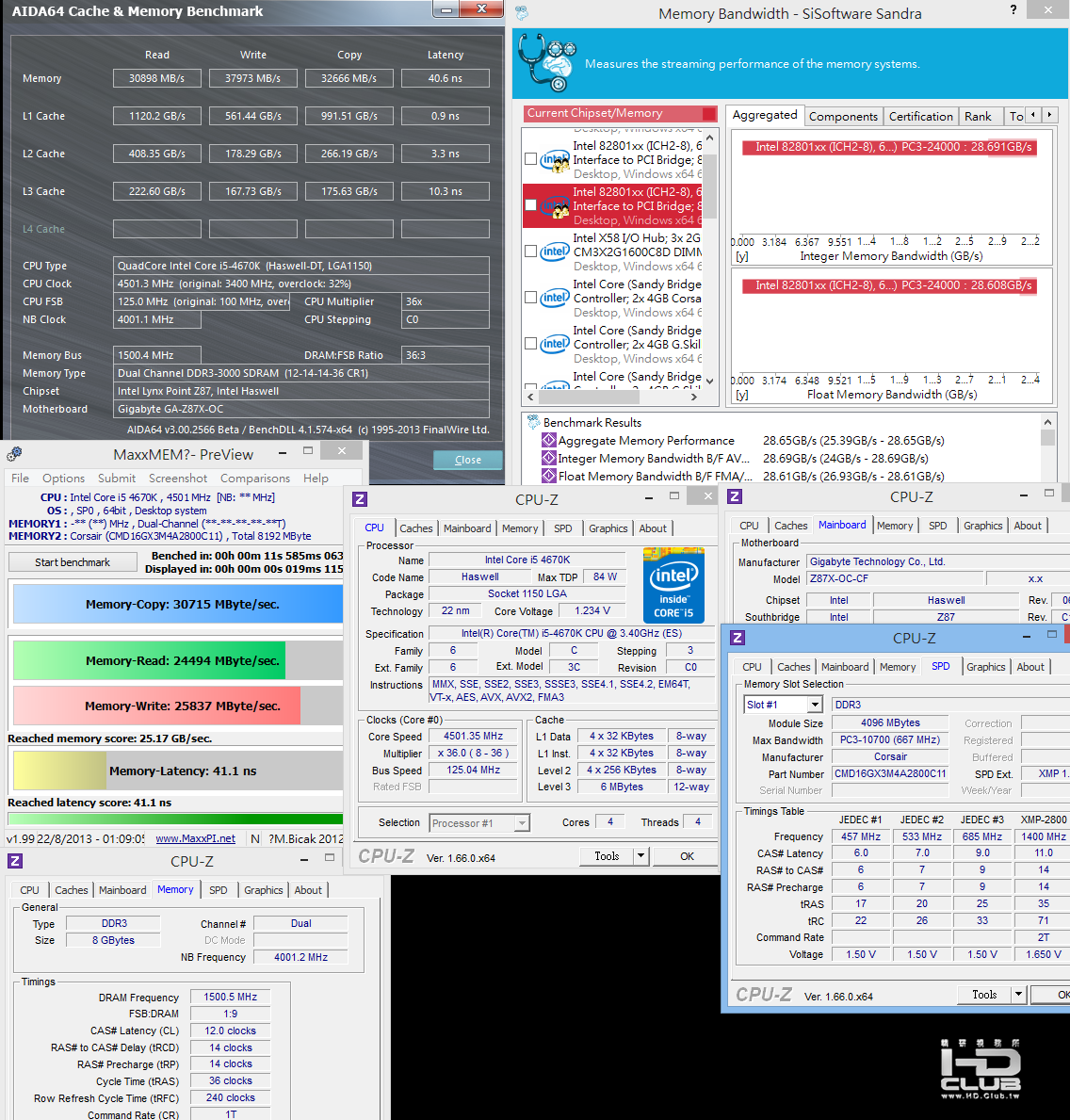Click the MaxxMEM gear title icon
1070x1120 pixels.
[x=14, y=454]
